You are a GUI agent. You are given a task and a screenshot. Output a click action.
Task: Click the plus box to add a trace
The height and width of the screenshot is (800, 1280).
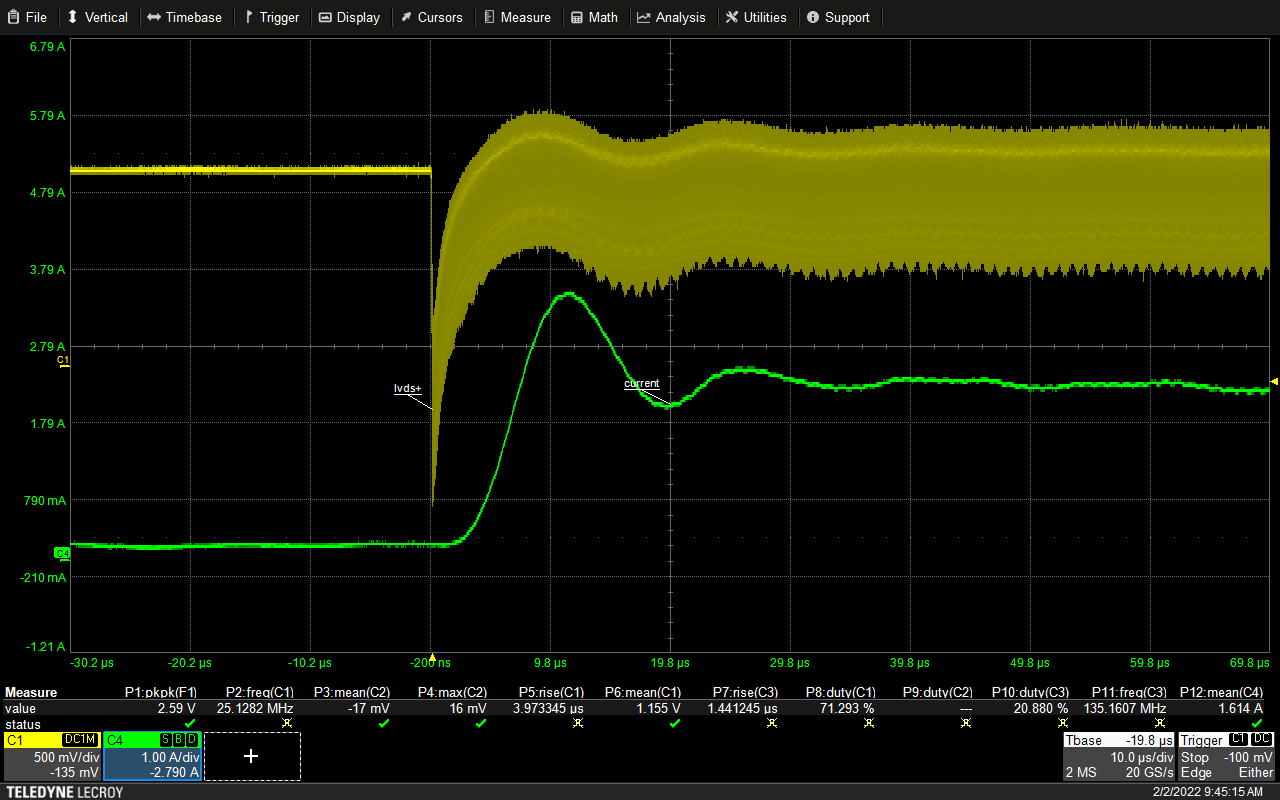[251, 756]
